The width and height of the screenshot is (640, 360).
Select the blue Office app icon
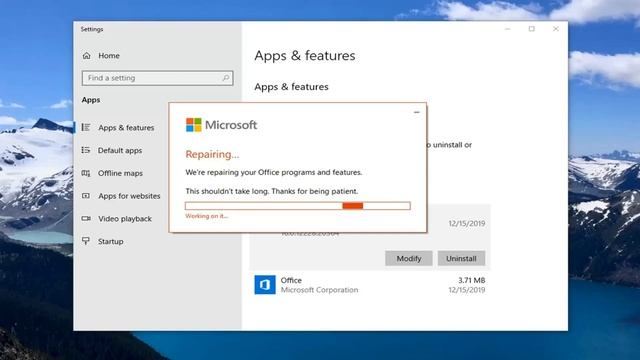click(265, 284)
